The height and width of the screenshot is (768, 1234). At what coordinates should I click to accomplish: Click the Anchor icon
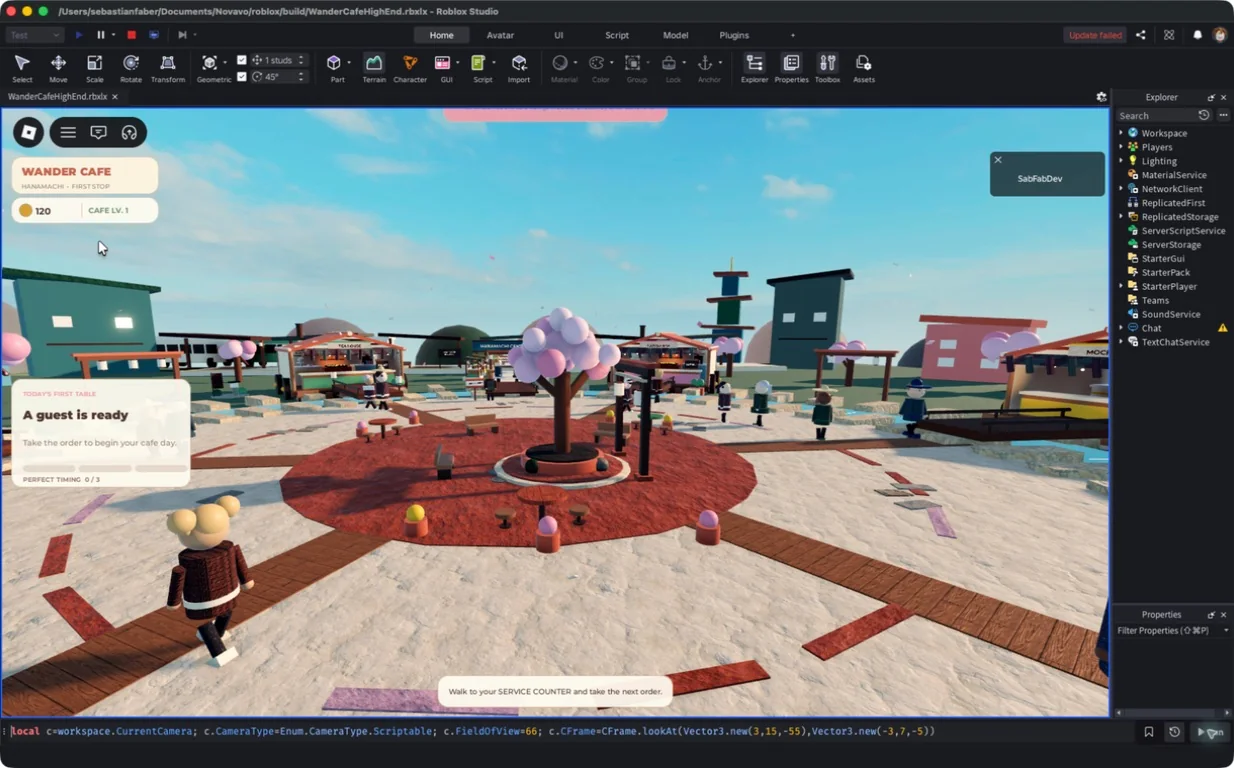click(x=705, y=63)
